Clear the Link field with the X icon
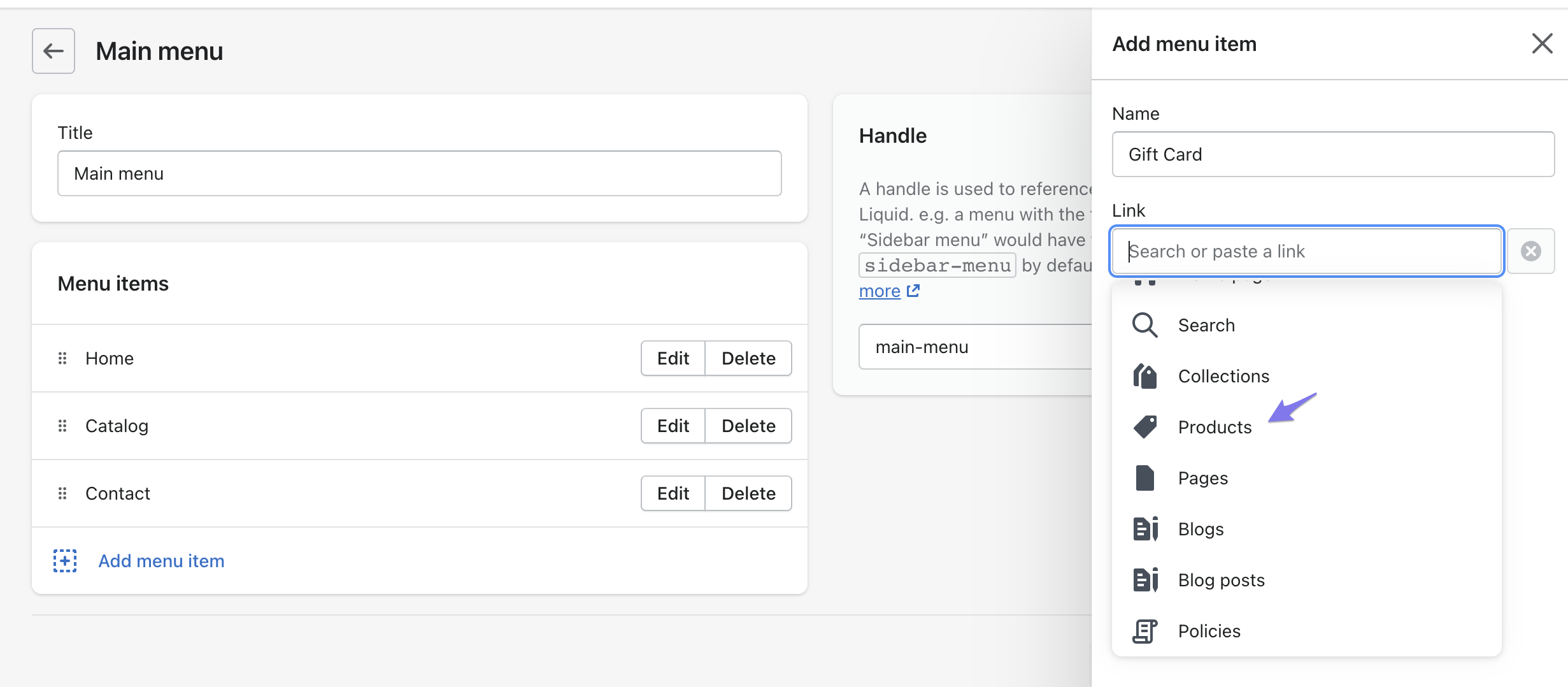Image resolution: width=1568 pixels, height=687 pixels. [x=1530, y=251]
